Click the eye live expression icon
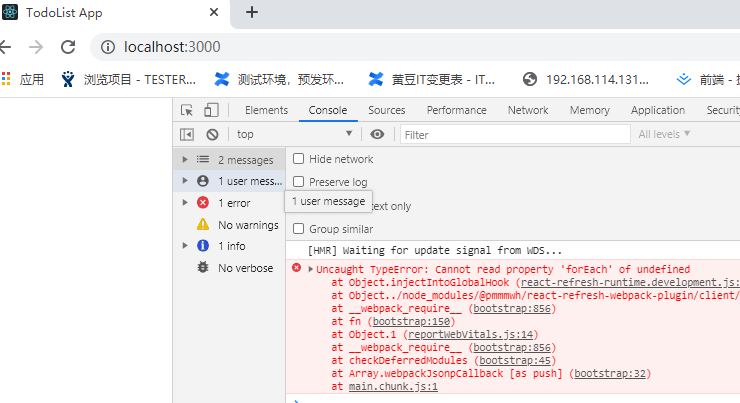Screen dimensions: 740x403 [x=377, y=134]
